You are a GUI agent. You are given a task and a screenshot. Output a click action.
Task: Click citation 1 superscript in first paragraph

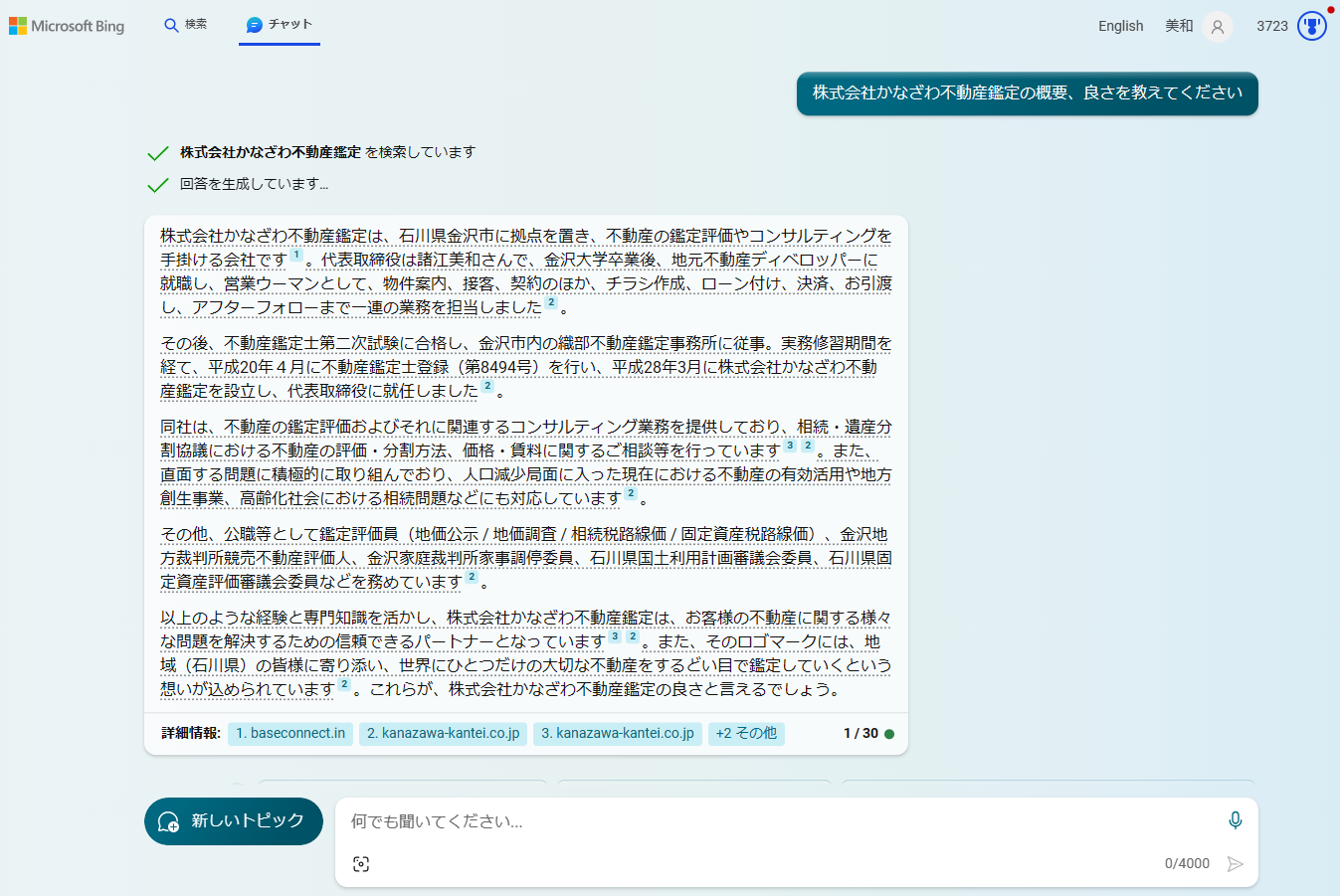point(296,256)
